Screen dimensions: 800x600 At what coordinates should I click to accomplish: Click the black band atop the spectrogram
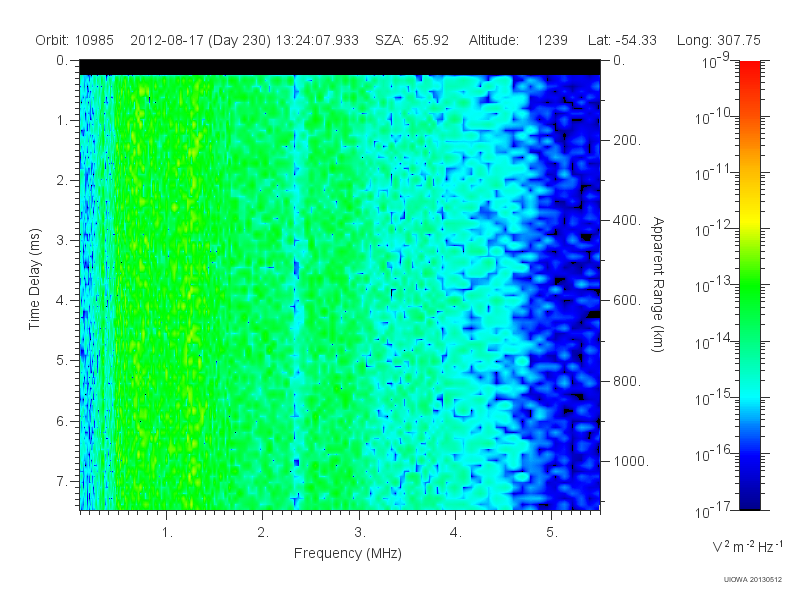coord(340,67)
